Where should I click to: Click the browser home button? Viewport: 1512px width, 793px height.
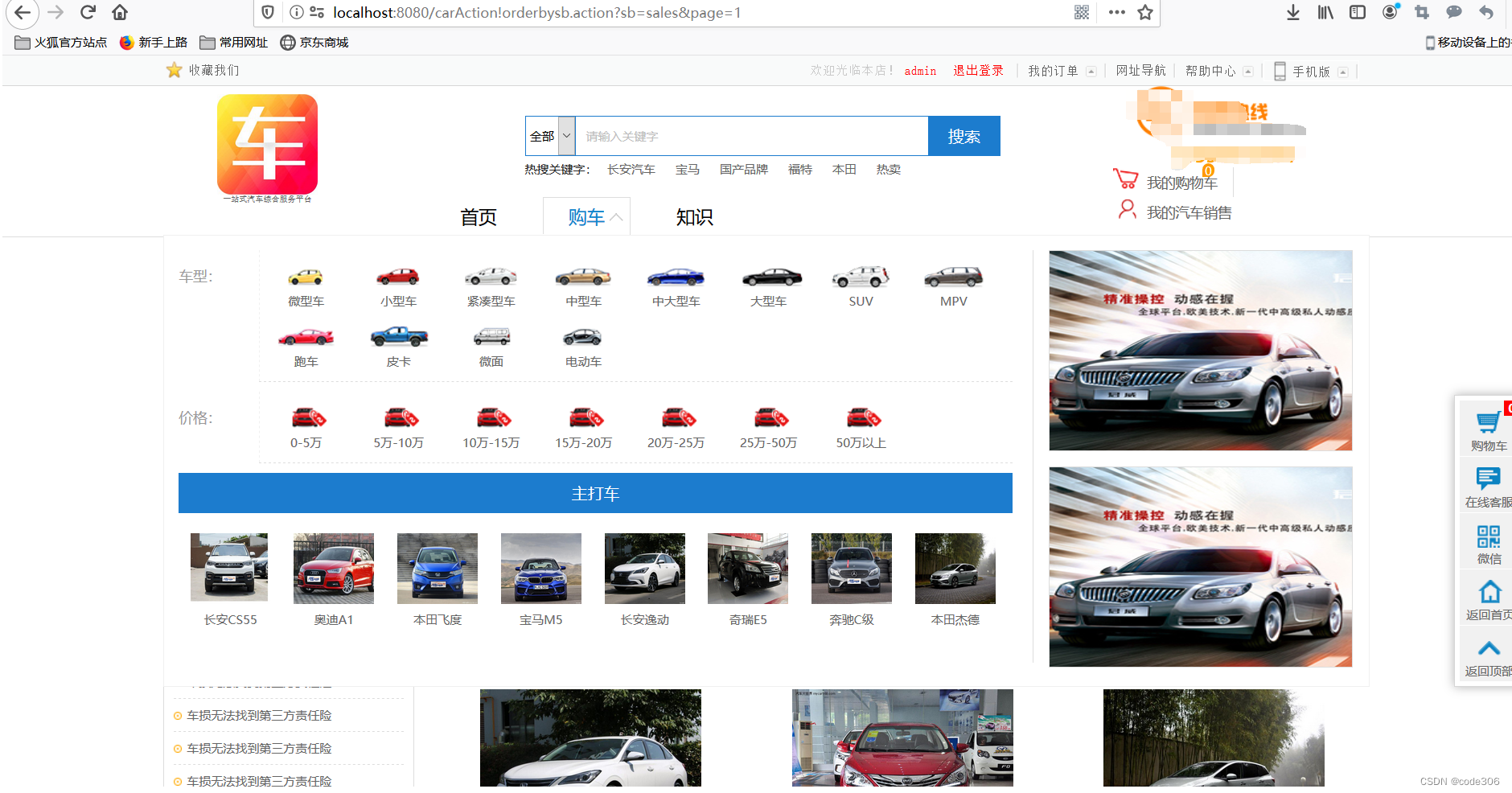pyautogui.click(x=120, y=12)
